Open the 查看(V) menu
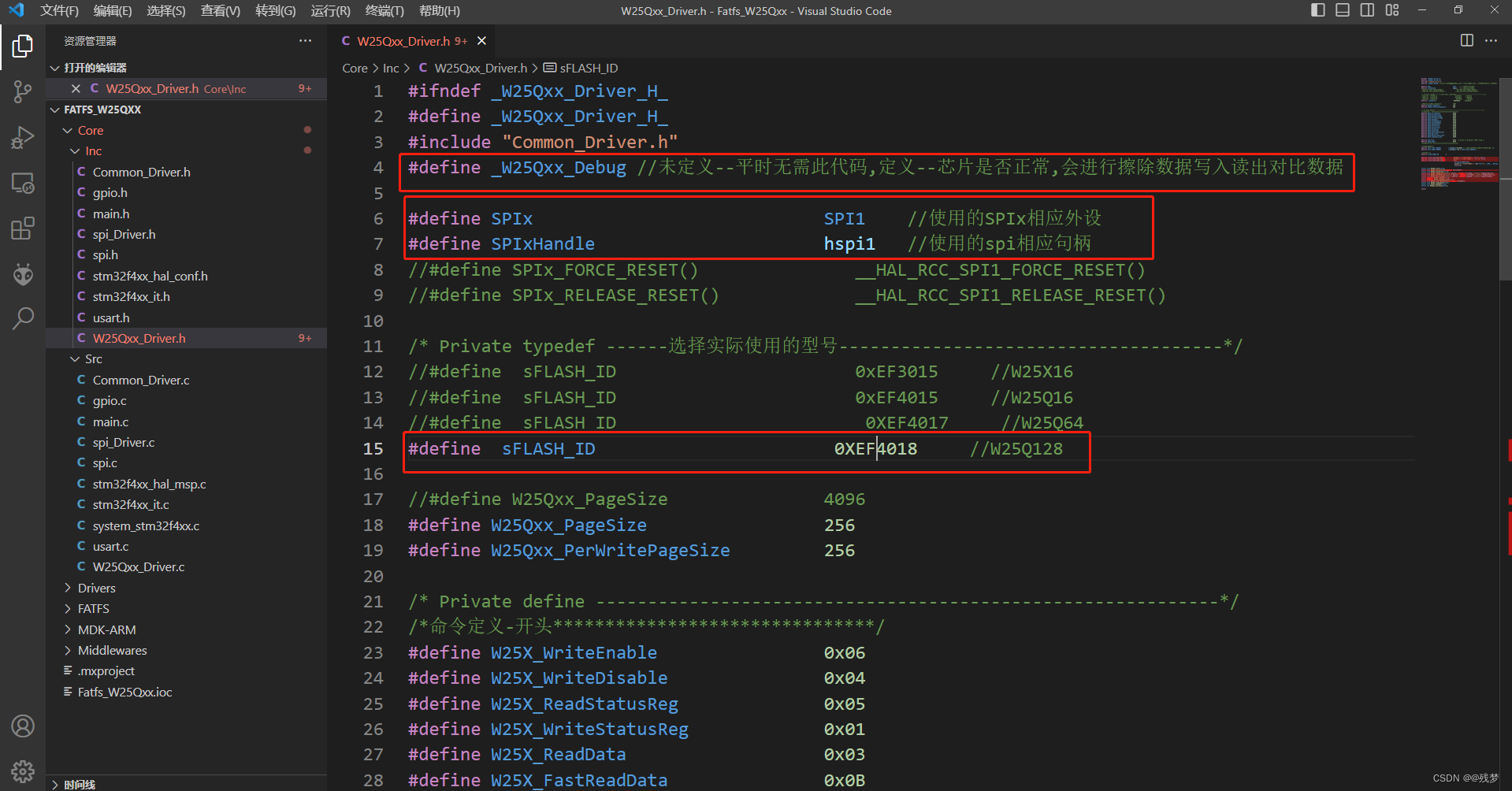Viewport: 1512px width, 791px height. (221, 11)
